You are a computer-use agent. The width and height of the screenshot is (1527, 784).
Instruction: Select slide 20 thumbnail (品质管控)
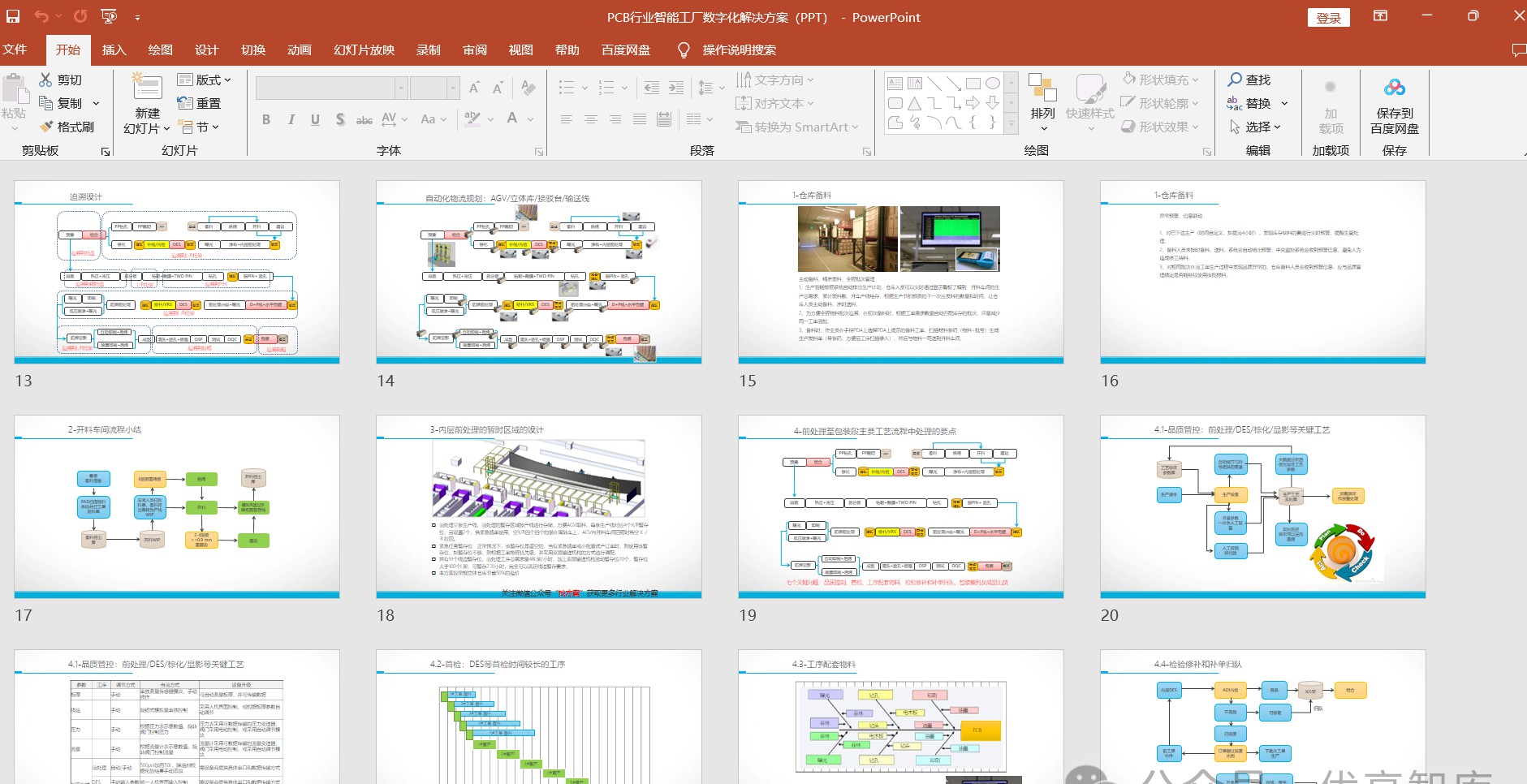click(1263, 506)
